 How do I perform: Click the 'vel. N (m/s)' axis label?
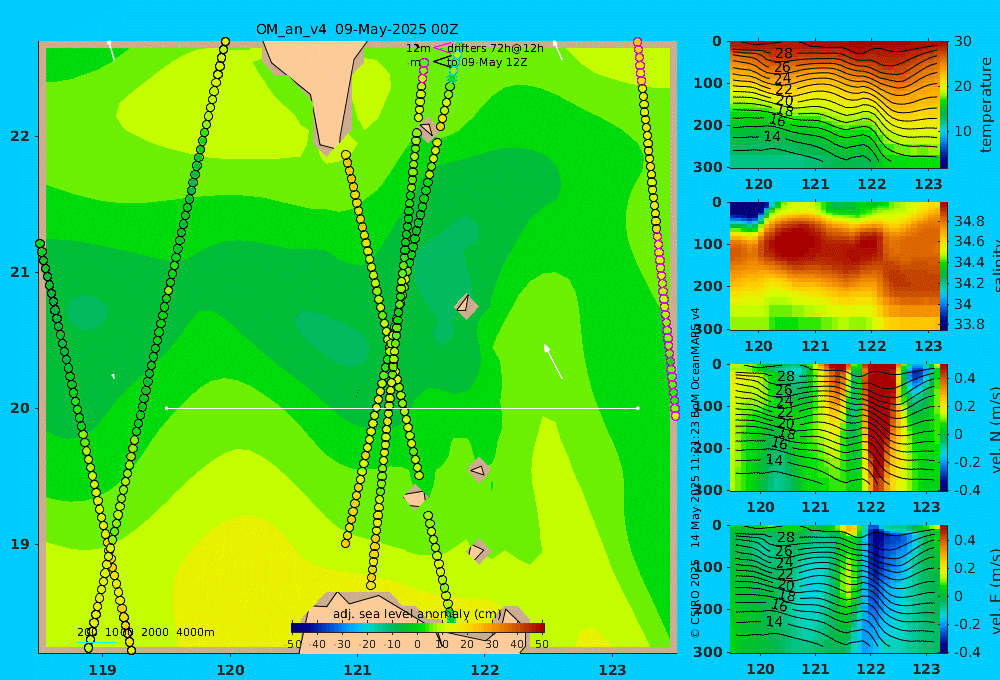click(x=994, y=429)
